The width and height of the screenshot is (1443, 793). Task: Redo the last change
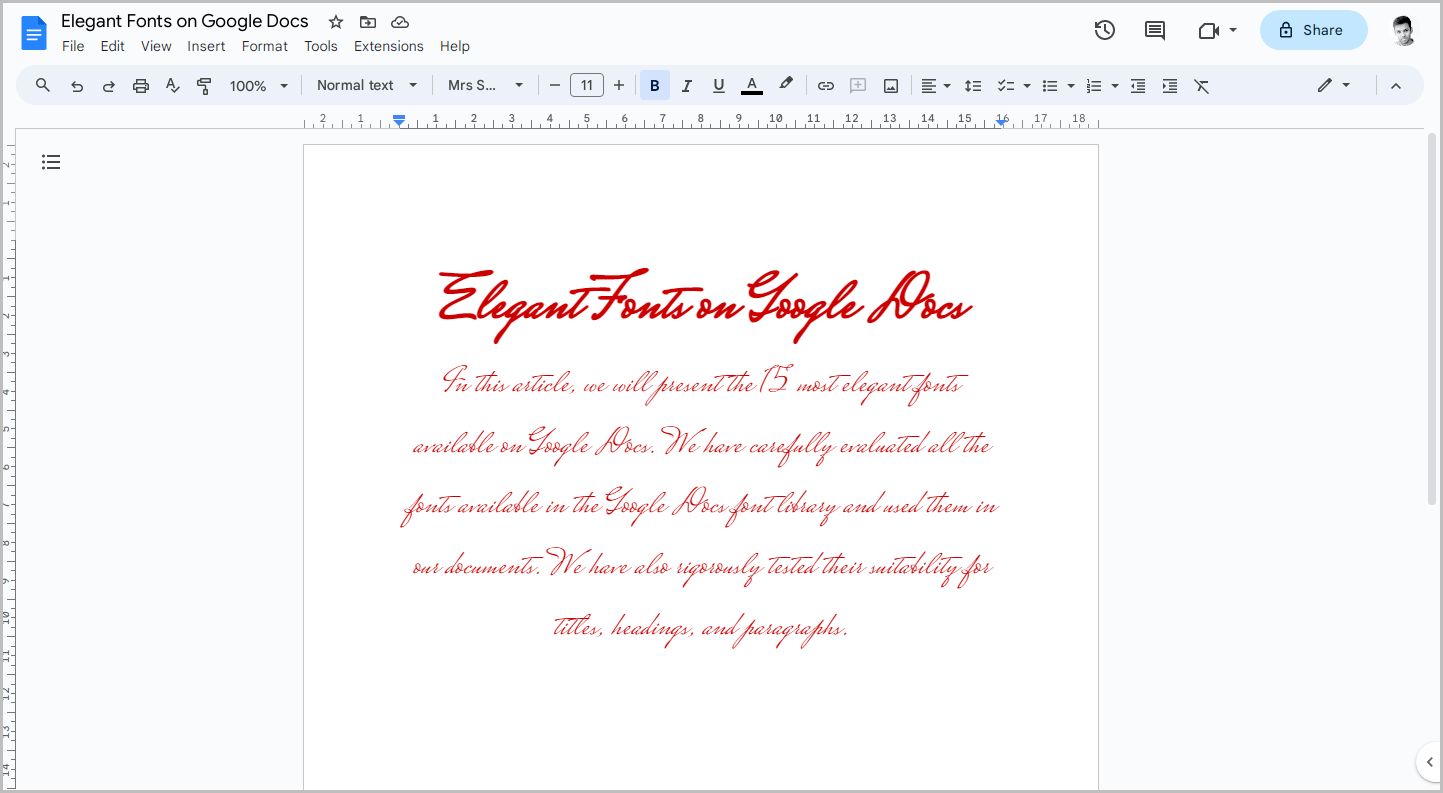pyautogui.click(x=108, y=85)
